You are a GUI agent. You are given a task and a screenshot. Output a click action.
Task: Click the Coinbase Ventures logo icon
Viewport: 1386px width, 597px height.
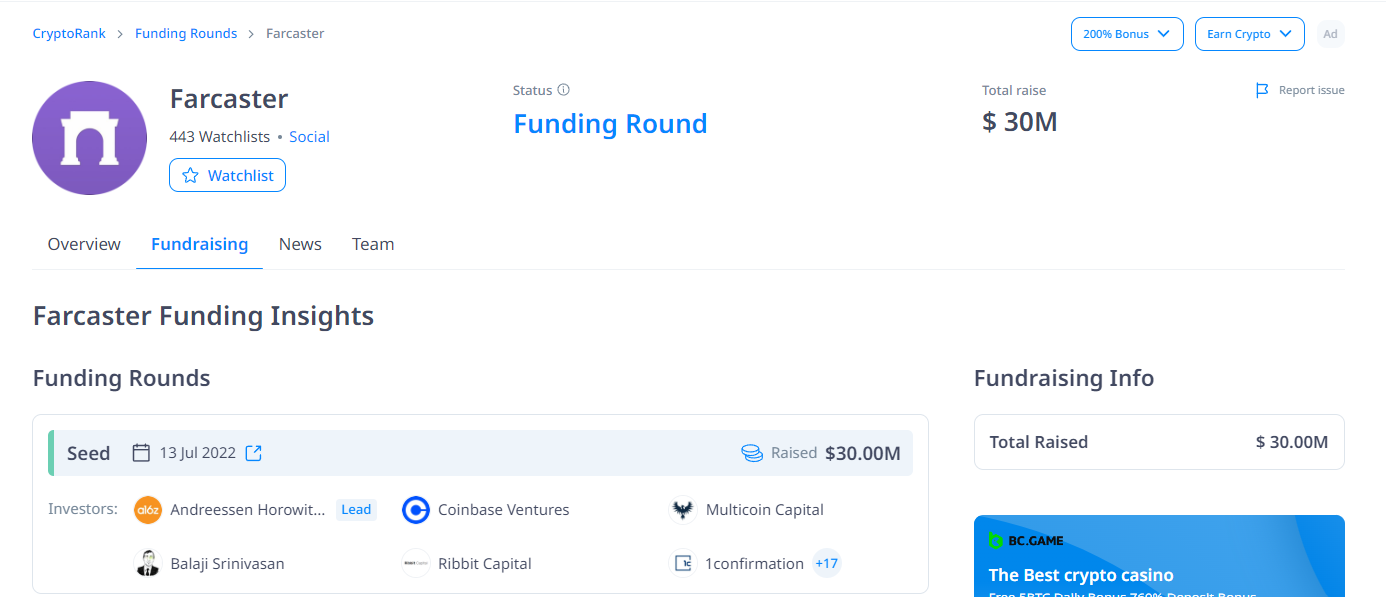coord(416,510)
